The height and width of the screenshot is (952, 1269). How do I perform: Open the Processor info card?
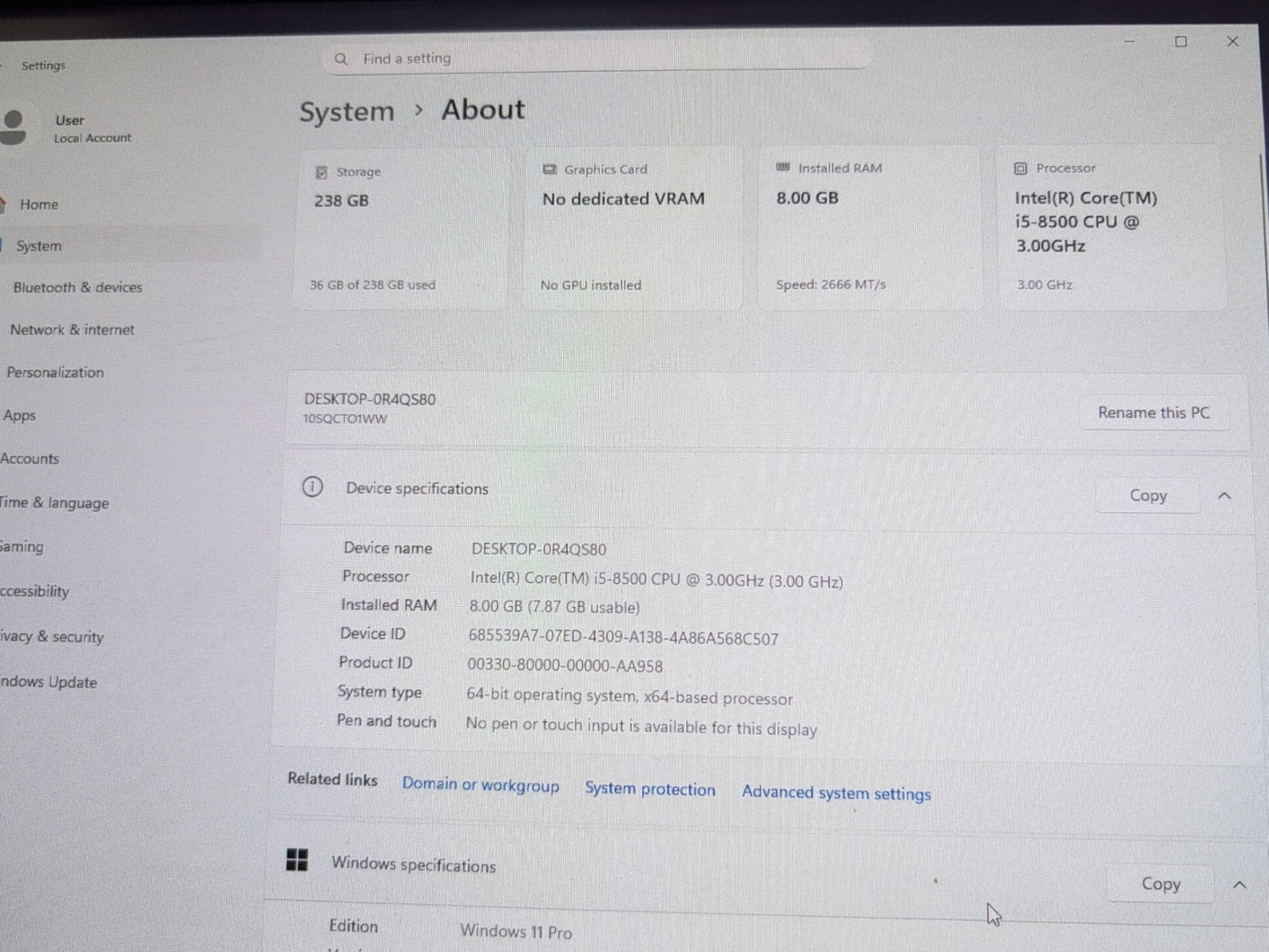(x=1111, y=227)
